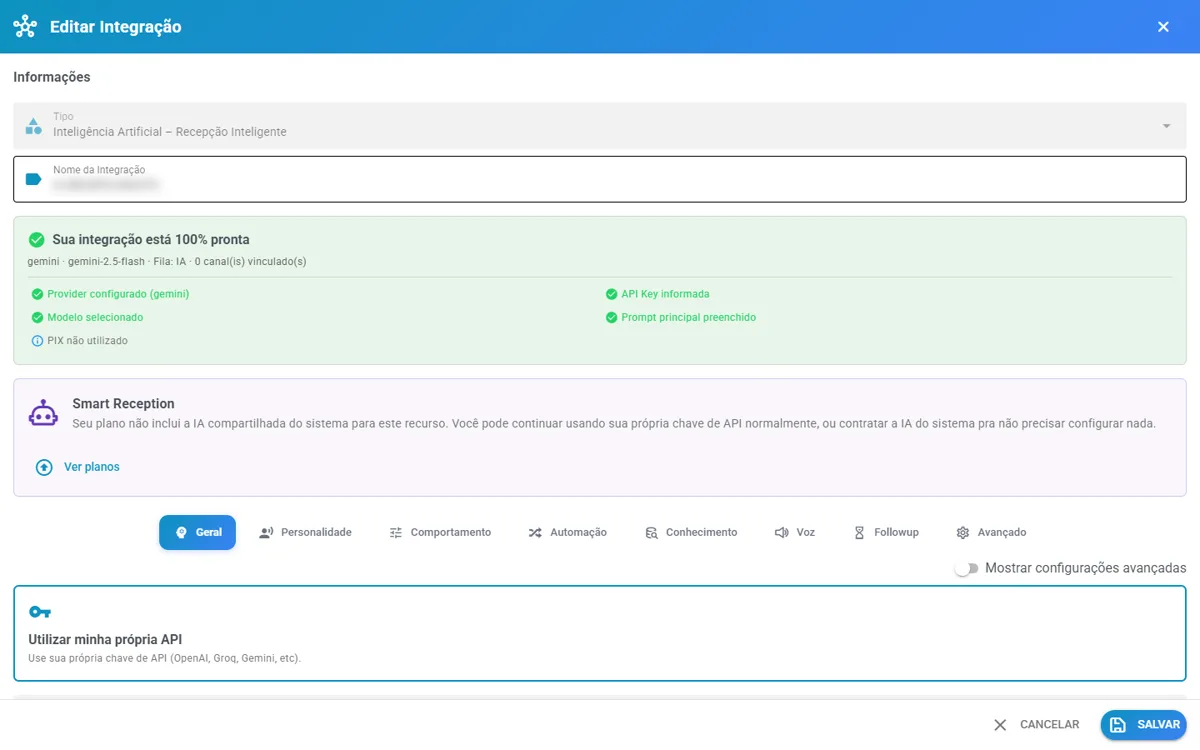This screenshot has width=1200, height=750.
Task: Go to the Comportamento tab
Action: coord(440,533)
